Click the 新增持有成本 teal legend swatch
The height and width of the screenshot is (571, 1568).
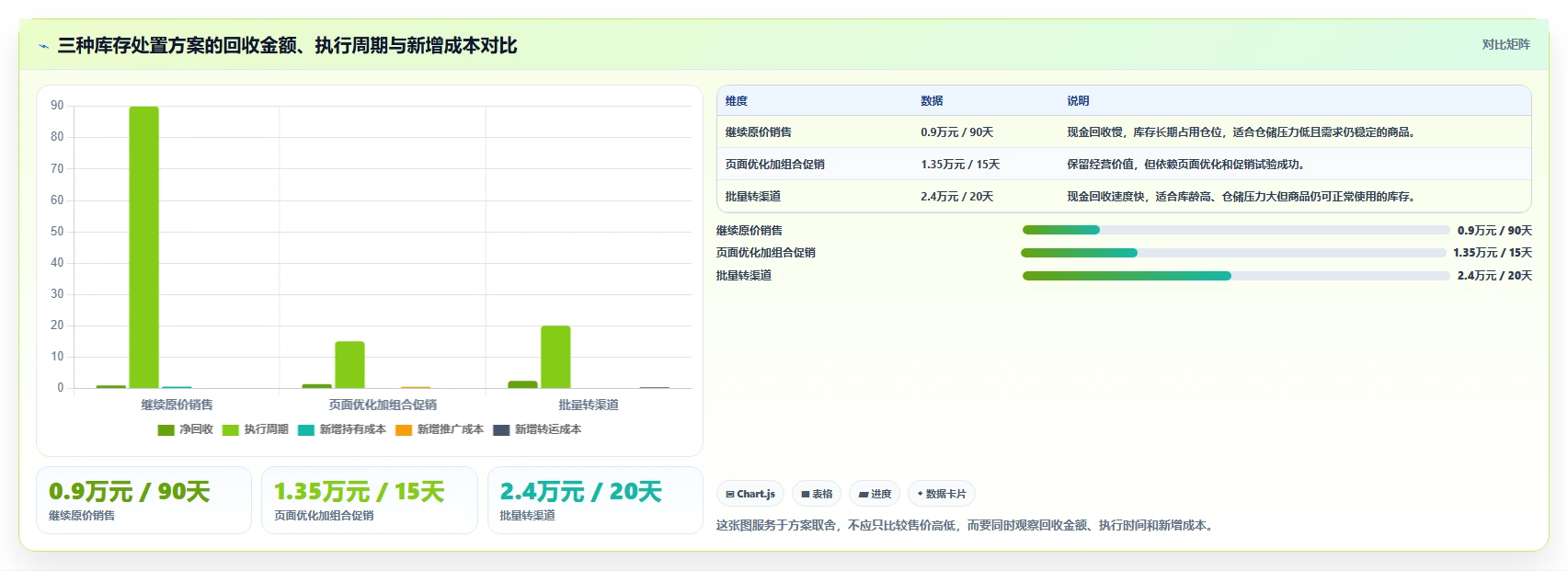point(306,429)
